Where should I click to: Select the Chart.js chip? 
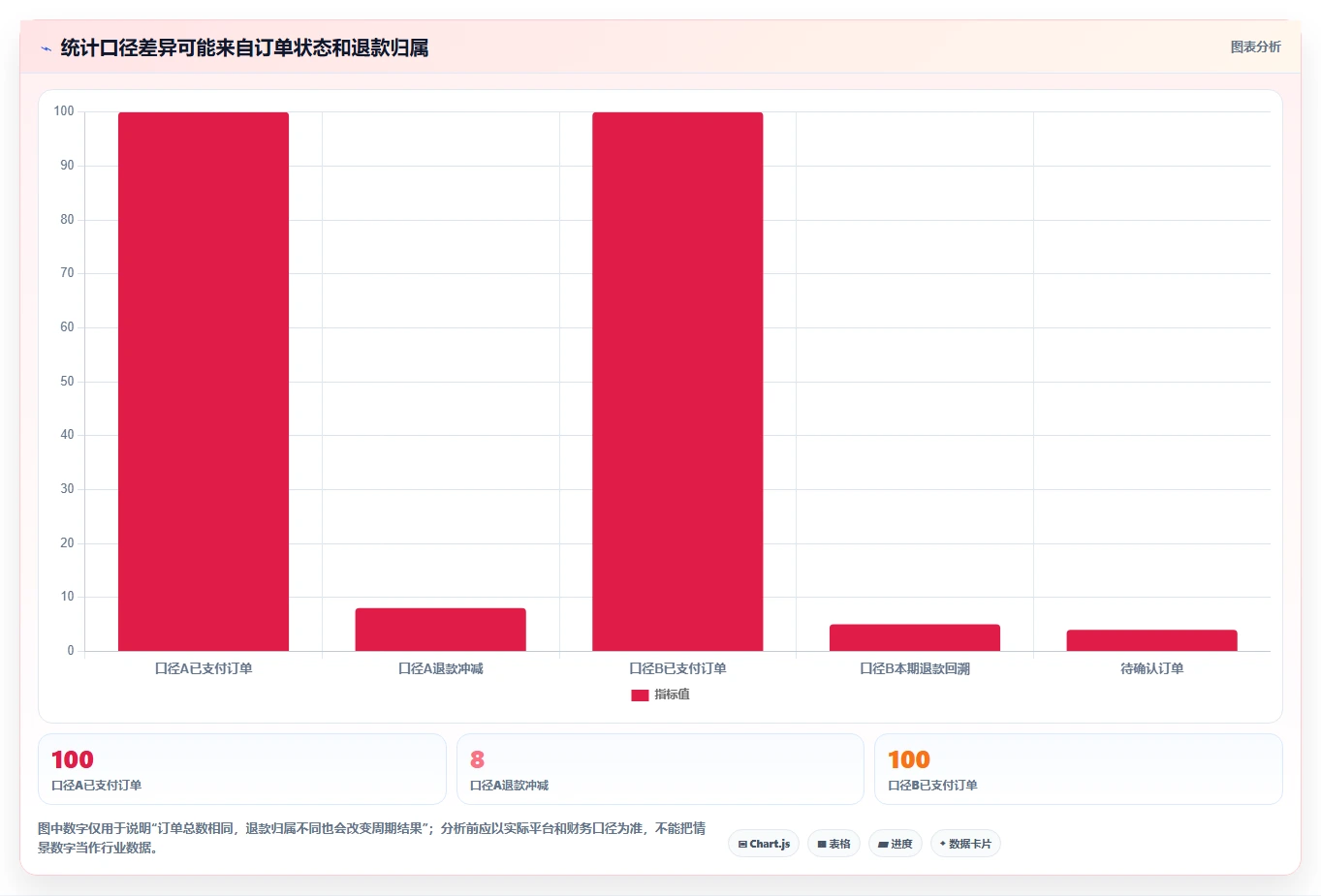tap(764, 844)
